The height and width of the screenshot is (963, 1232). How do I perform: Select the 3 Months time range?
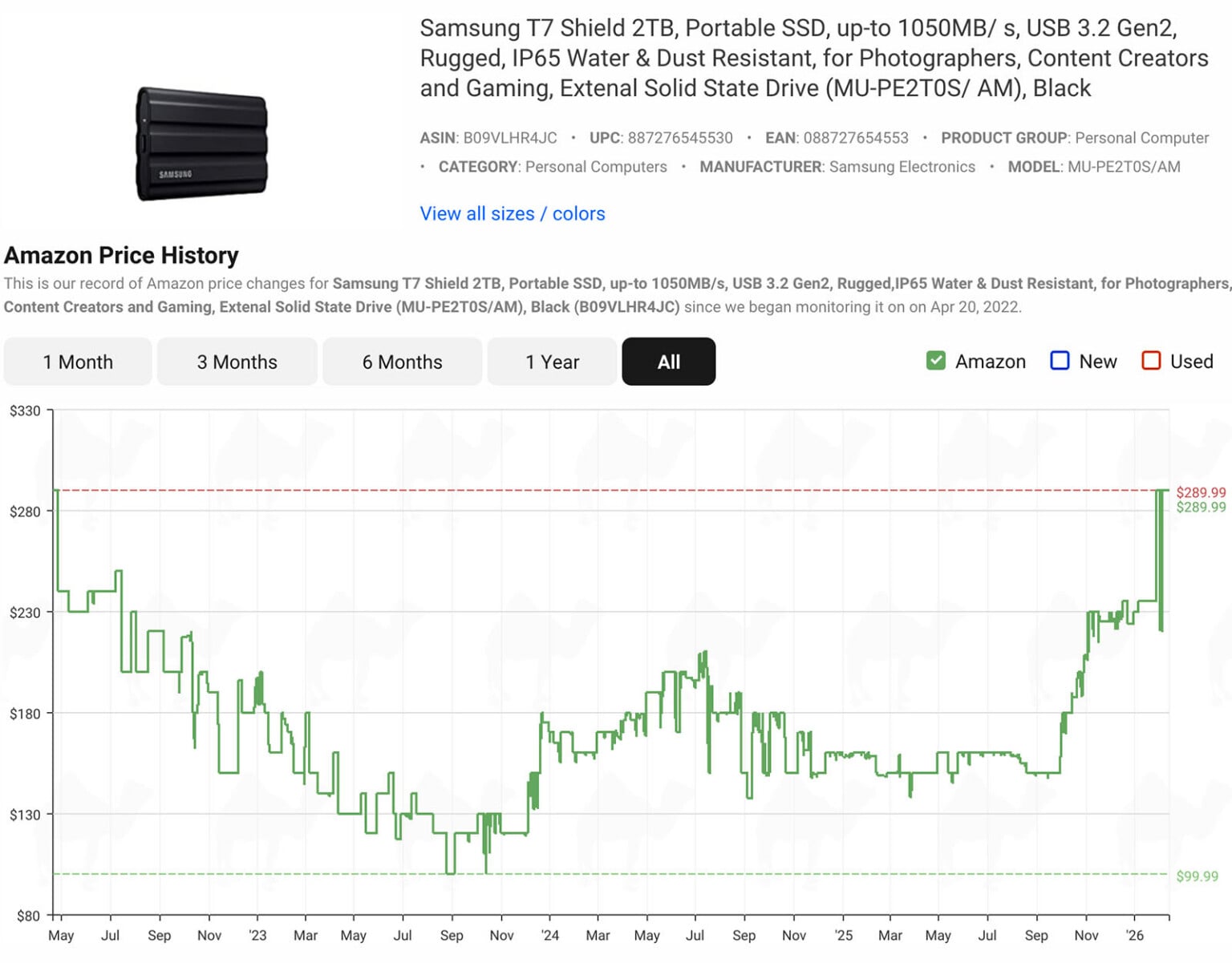(237, 362)
